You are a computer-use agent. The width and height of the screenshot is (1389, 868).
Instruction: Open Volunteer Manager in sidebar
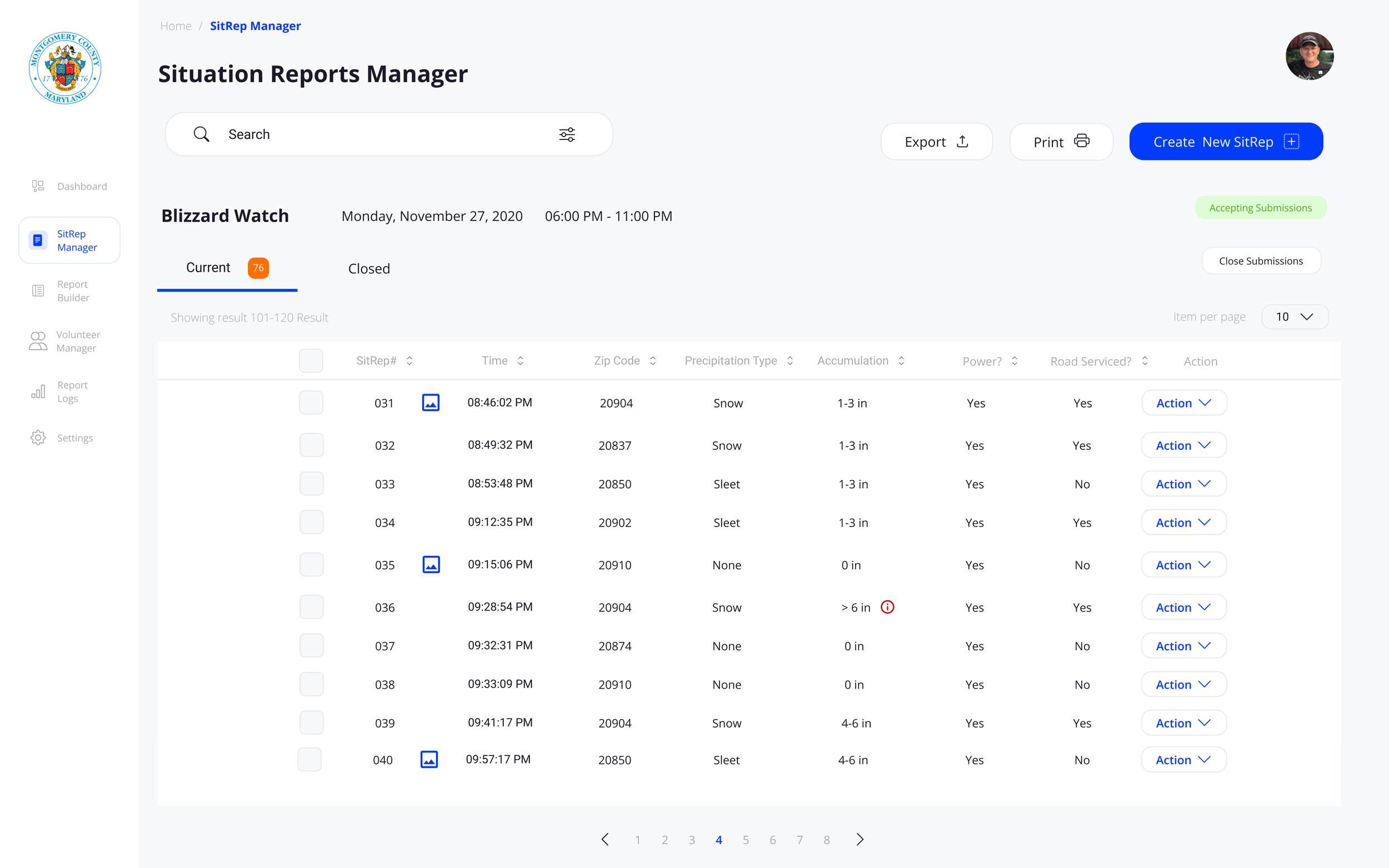pos(64,341)
